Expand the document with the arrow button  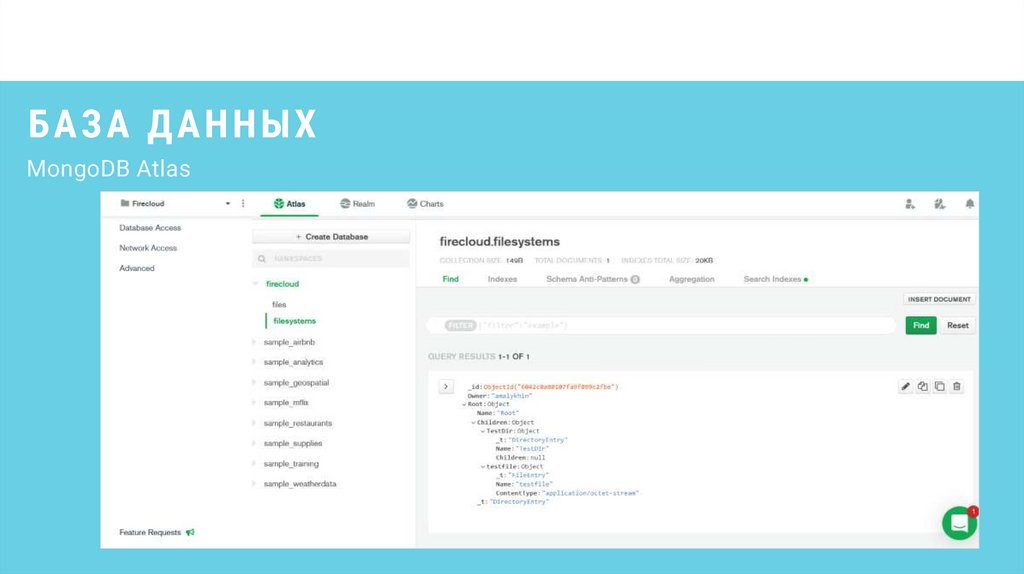click(x=446, y=386)
